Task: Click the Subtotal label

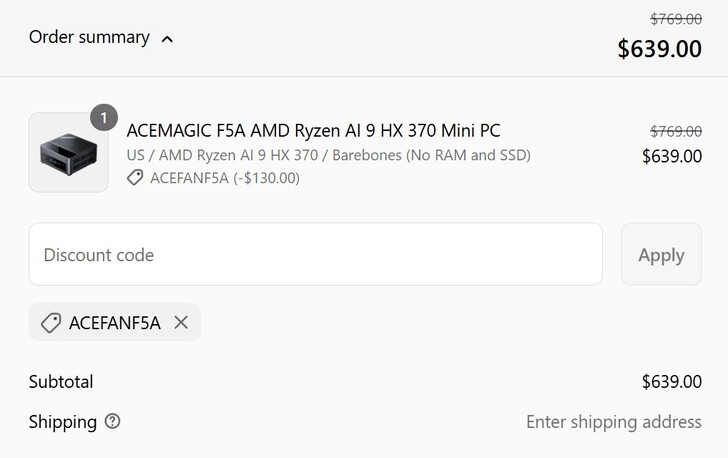Action: (x=61, y=382)
